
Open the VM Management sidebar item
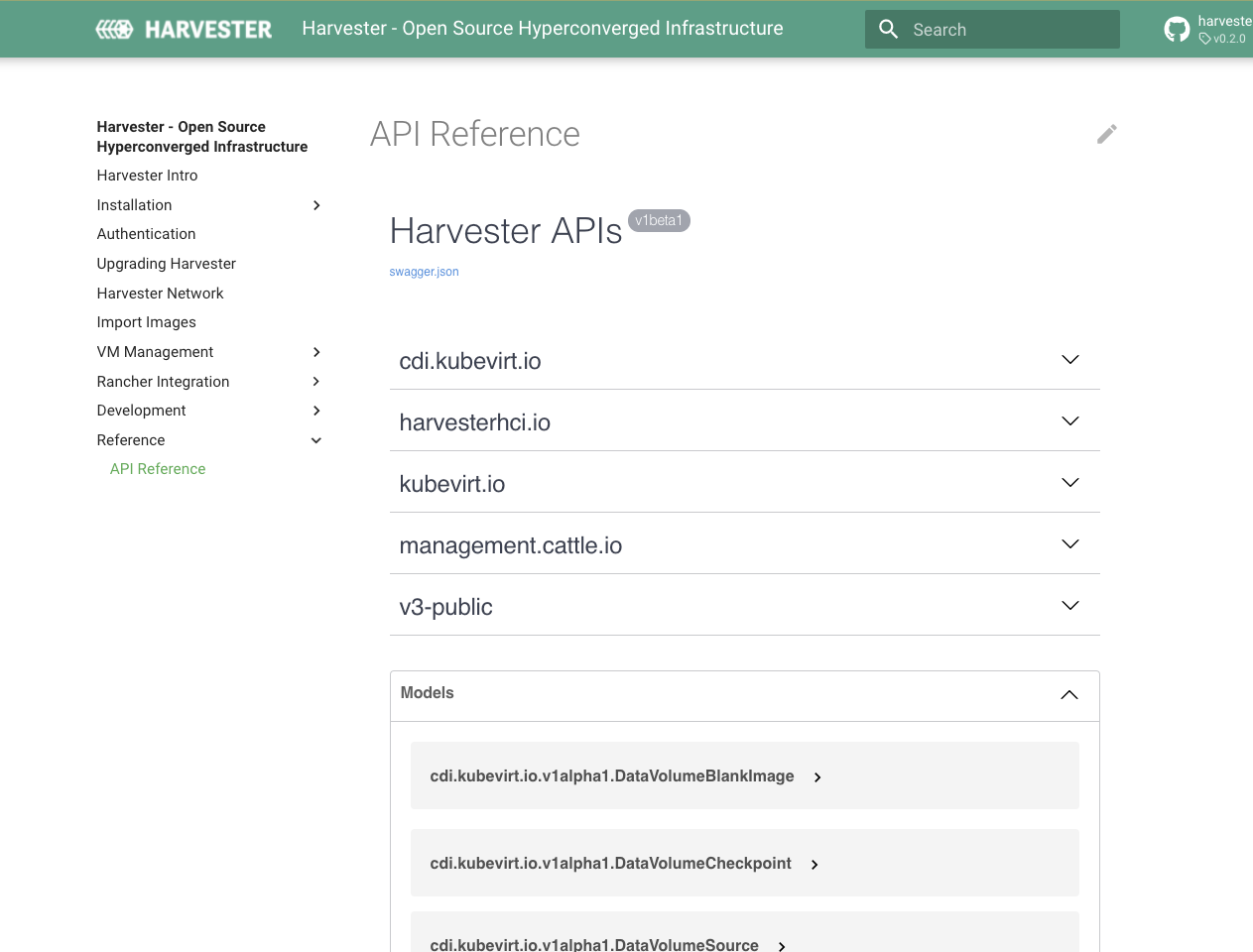(155, 352)
